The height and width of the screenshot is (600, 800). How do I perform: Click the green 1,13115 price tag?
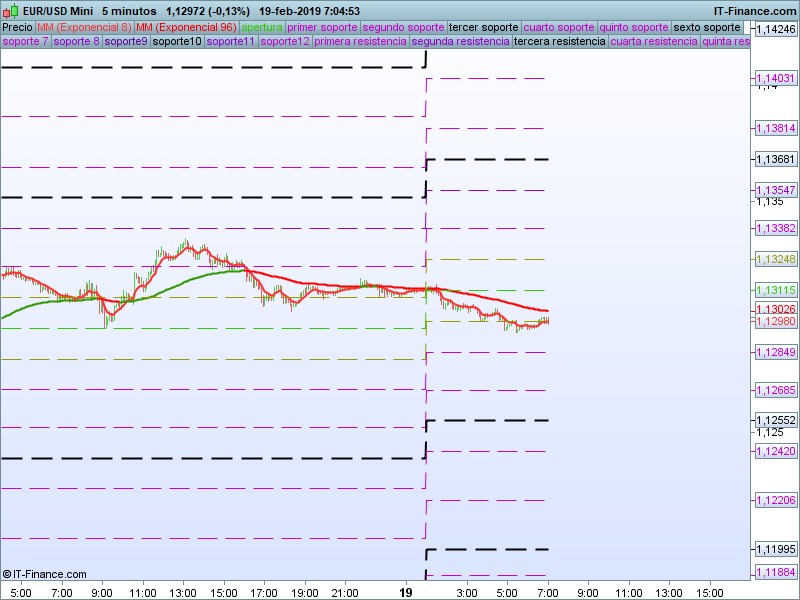(775, 290)
